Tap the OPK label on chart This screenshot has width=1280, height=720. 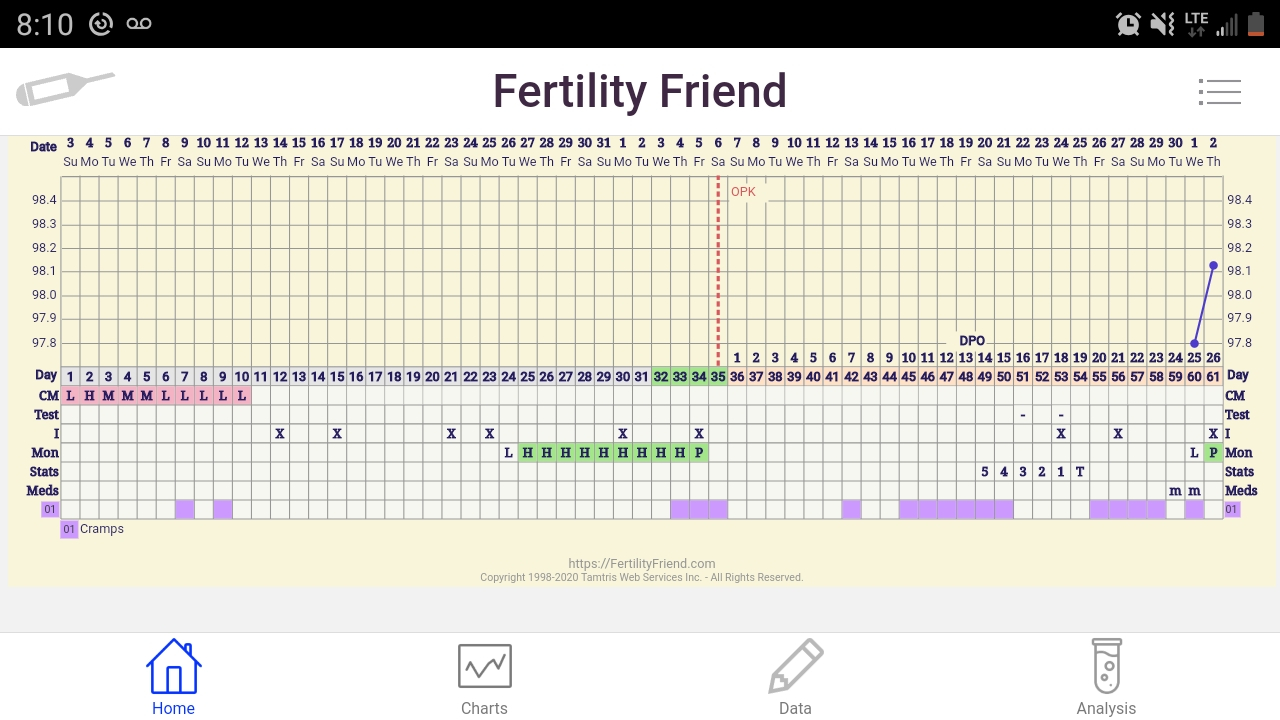coord(743,192)
